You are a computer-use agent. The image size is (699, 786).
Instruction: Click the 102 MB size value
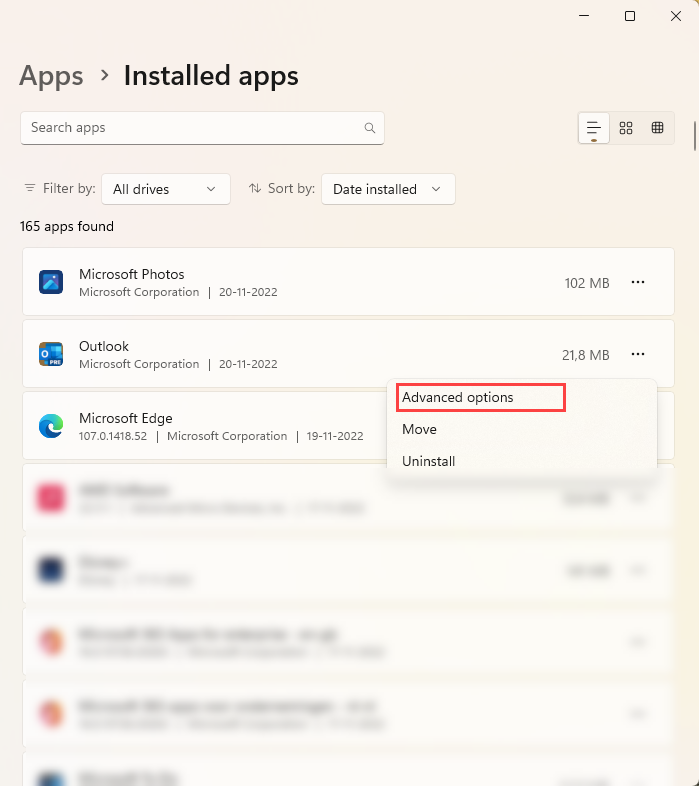click(587, 283)
